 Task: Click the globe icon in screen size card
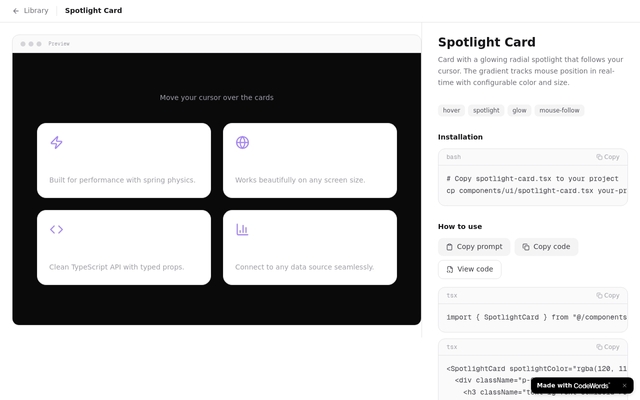click(242, 142)
